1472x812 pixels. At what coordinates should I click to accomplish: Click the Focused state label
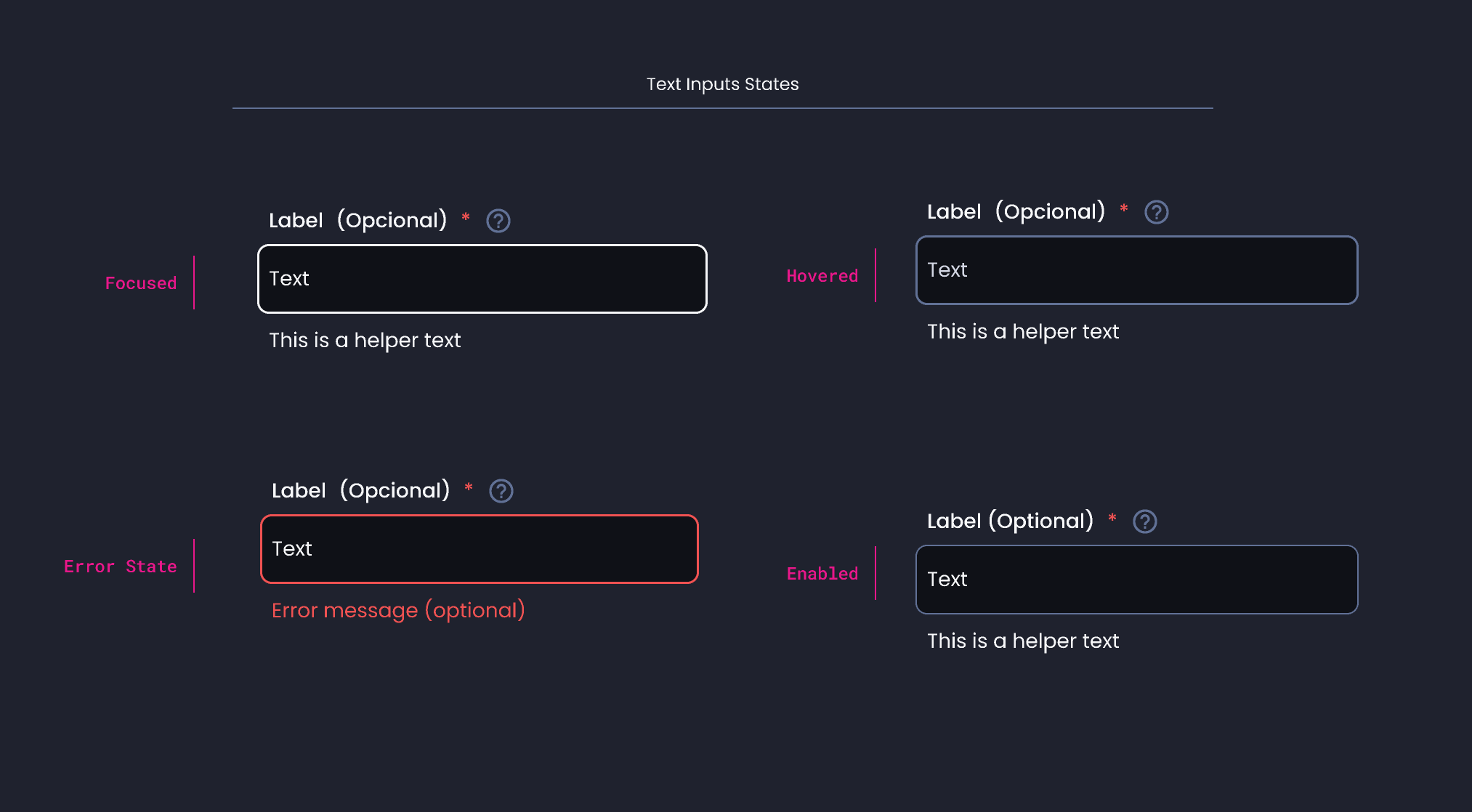140,283
